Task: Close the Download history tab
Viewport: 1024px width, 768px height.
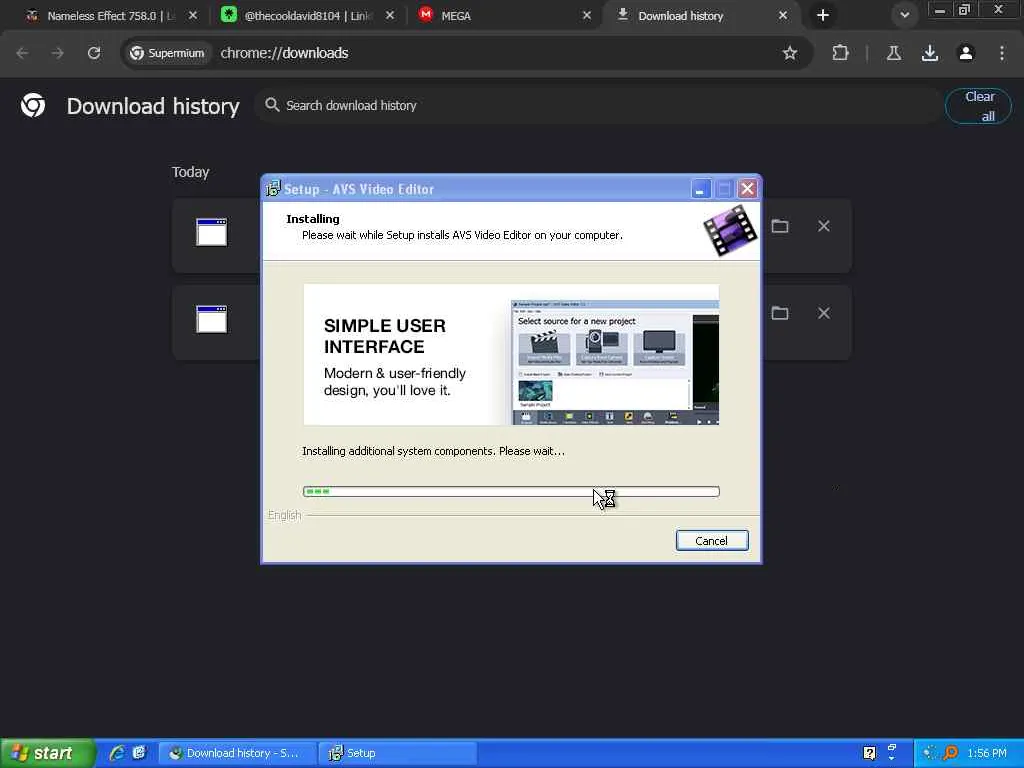Action: (783, 15)
